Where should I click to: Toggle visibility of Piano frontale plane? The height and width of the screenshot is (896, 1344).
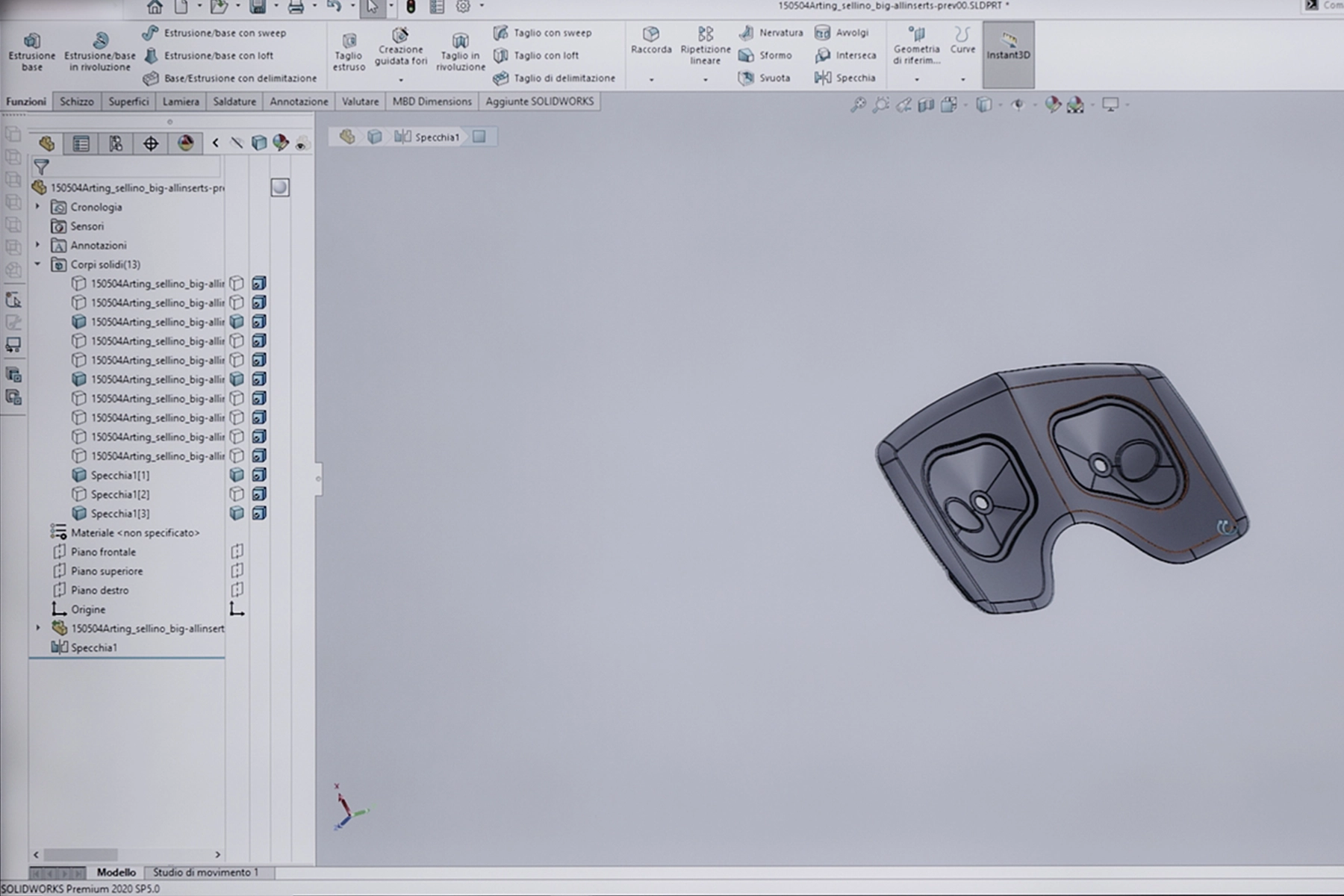tap(237, 552)
